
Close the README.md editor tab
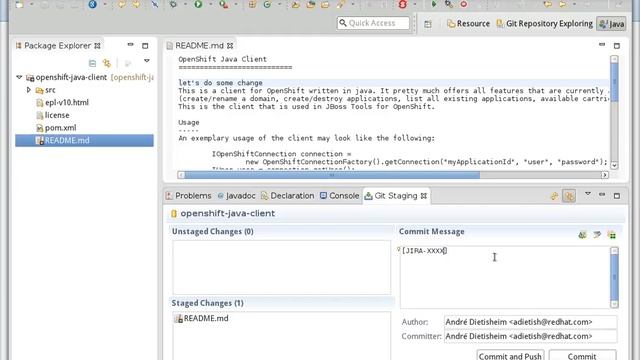[230, 46]
